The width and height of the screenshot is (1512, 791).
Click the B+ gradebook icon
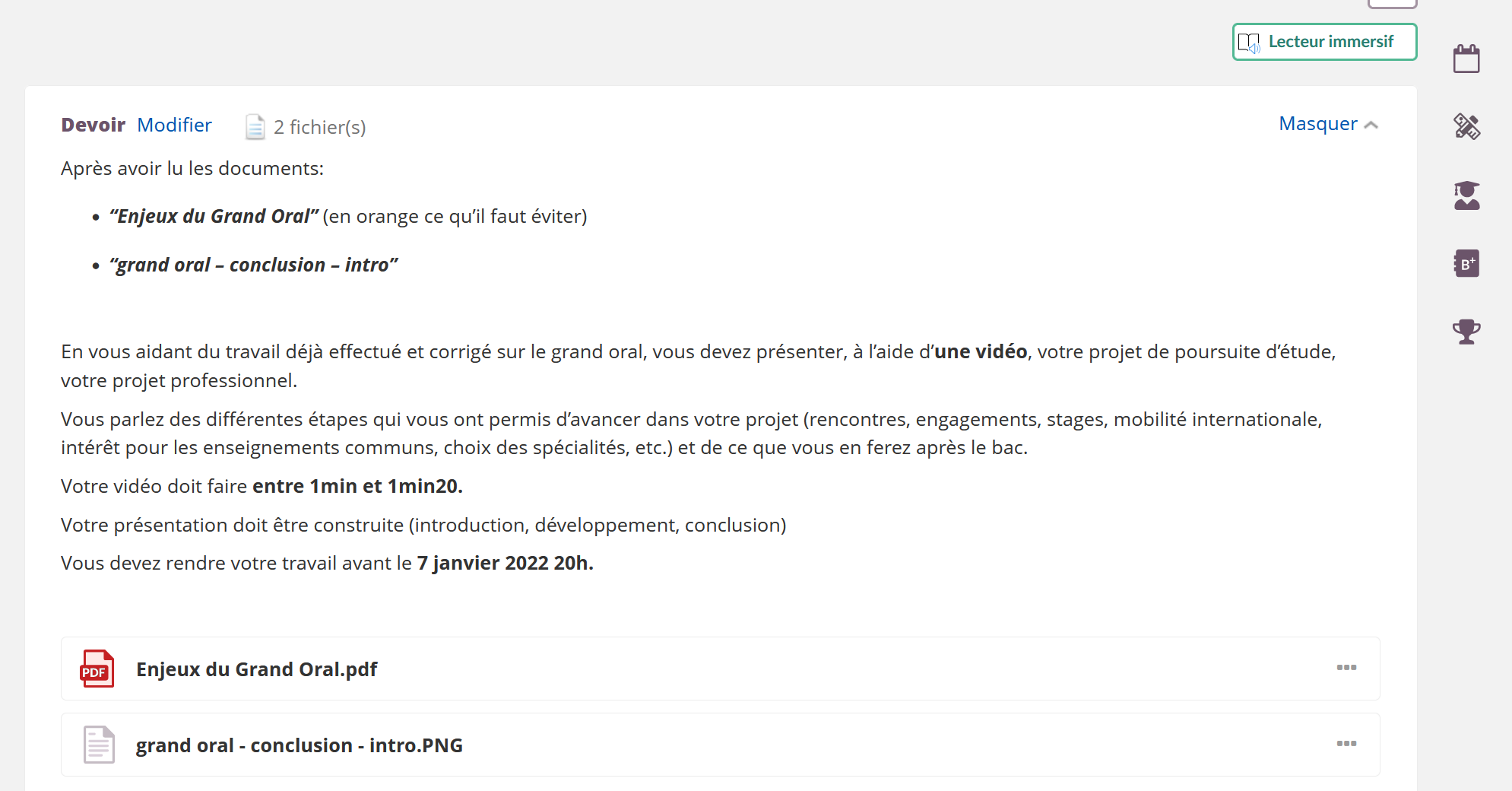click(x=1466, y=264)
